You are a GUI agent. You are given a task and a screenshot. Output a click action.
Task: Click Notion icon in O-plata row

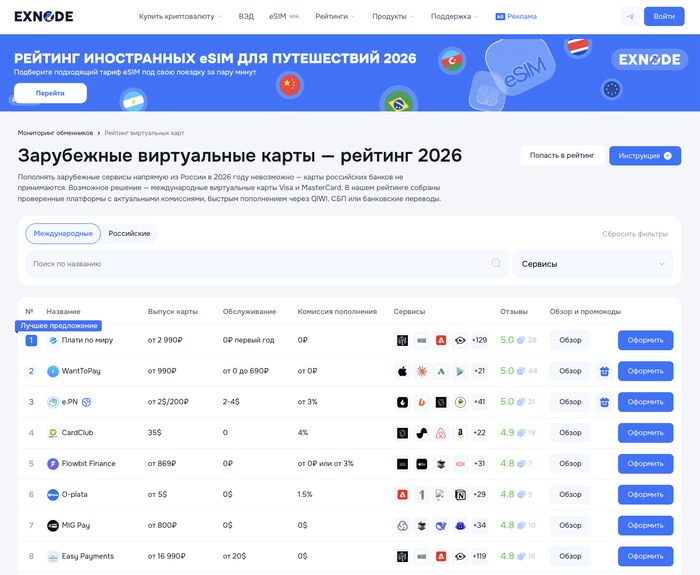[460, 494]
